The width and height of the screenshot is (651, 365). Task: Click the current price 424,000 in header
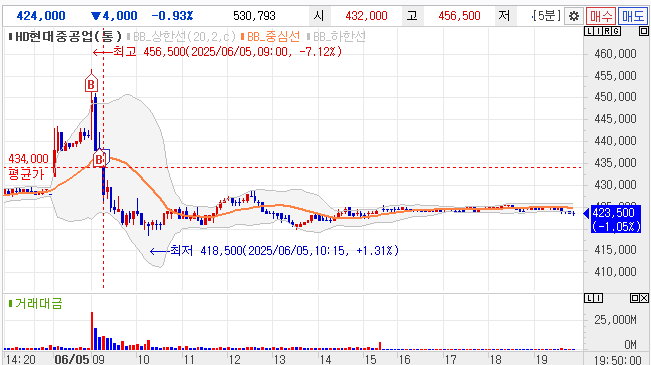[x=41, y=16]
